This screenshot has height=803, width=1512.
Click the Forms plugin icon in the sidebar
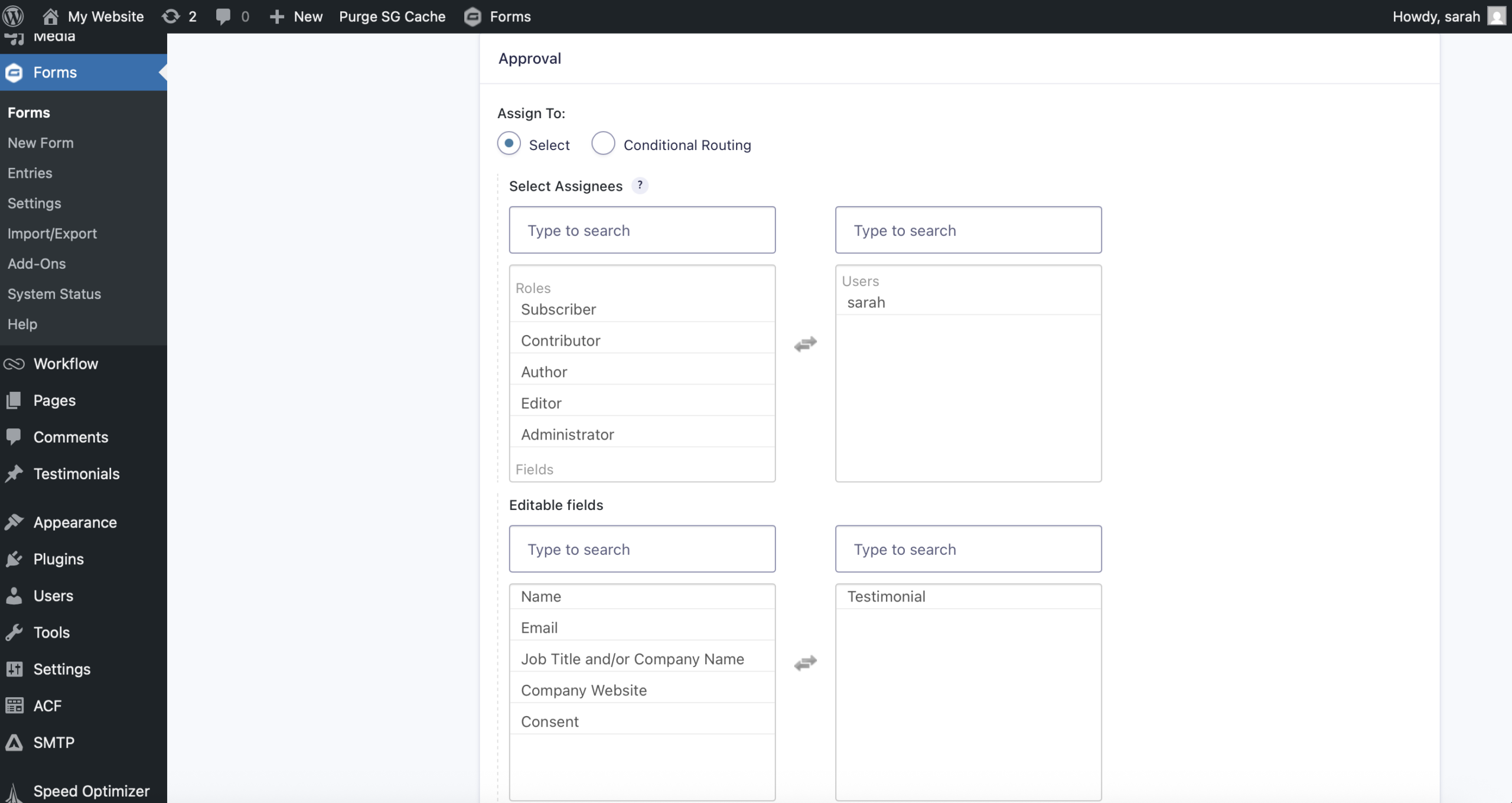14,72
